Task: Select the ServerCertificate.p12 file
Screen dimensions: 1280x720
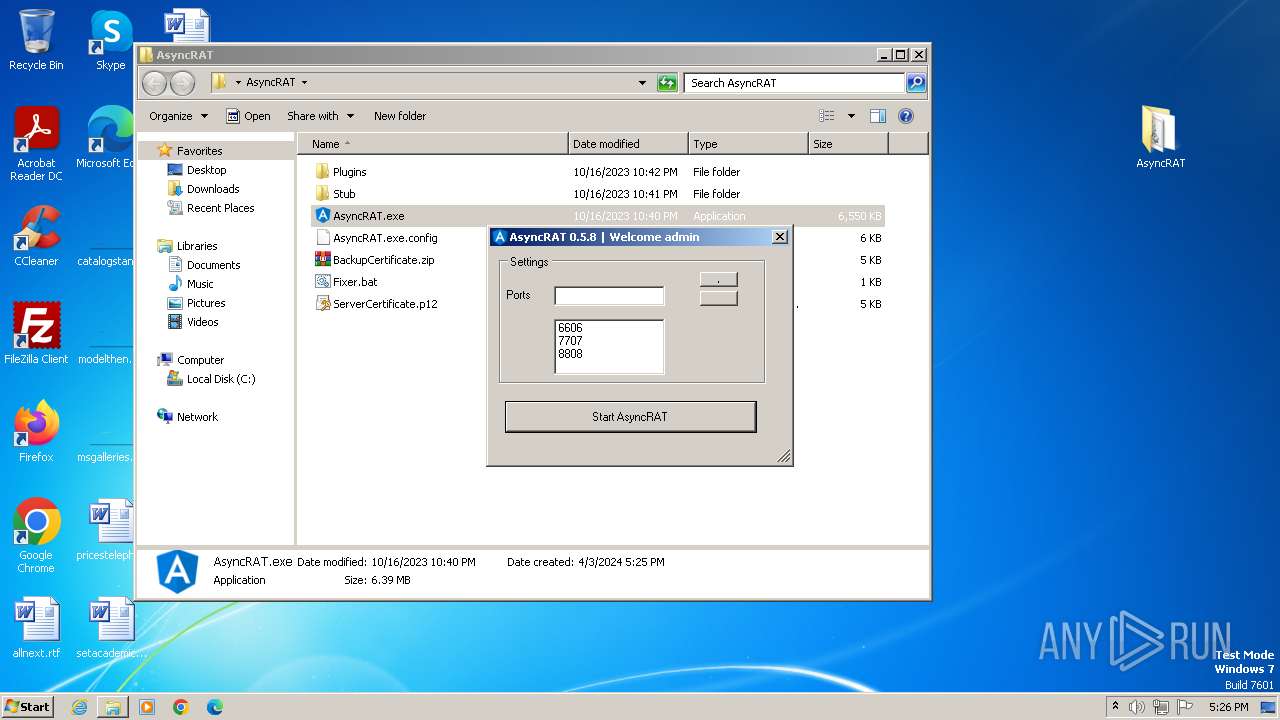Action: (385, 304)
